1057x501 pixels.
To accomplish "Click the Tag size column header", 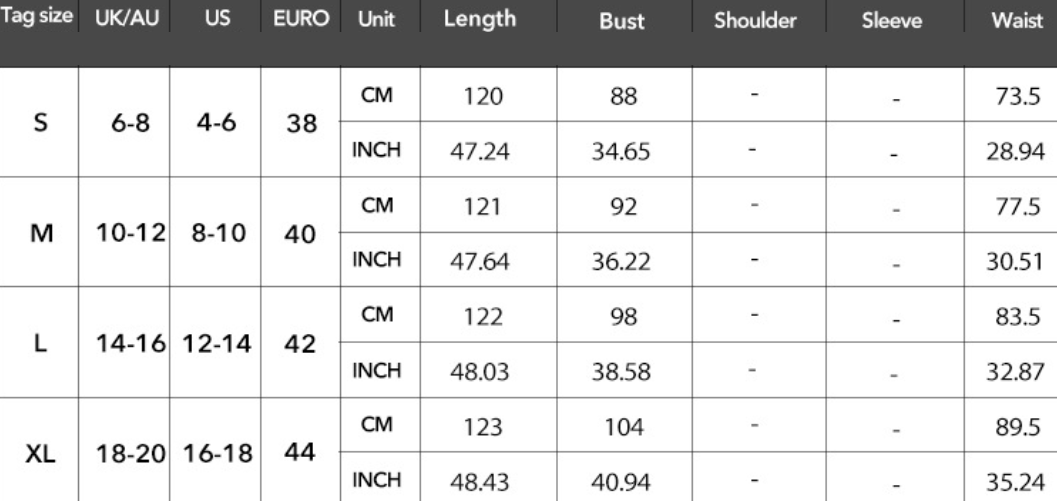I will (36, 17).
